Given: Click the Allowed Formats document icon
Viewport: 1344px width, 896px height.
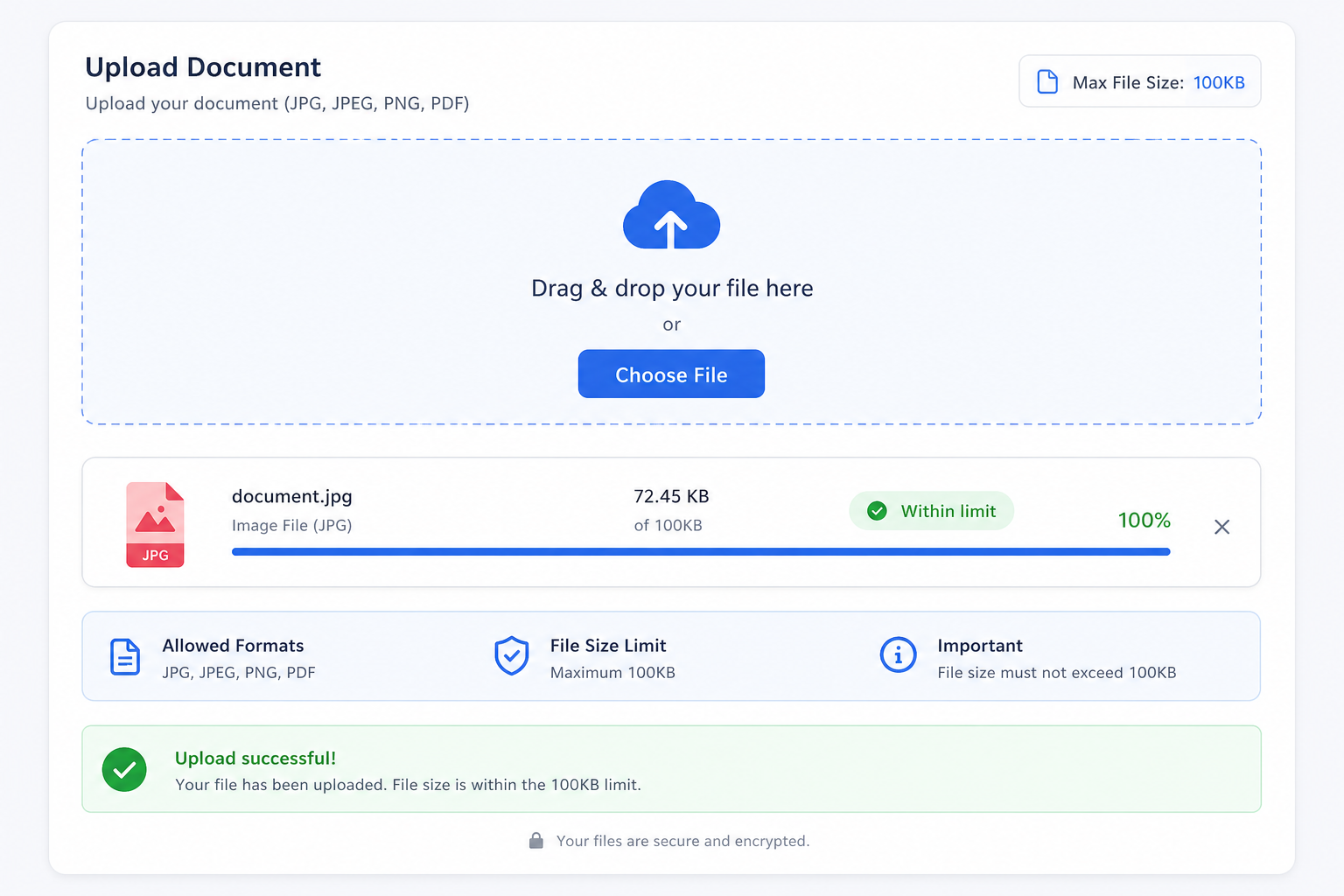Looking at the screenshot, I should [x=125, y=657].
